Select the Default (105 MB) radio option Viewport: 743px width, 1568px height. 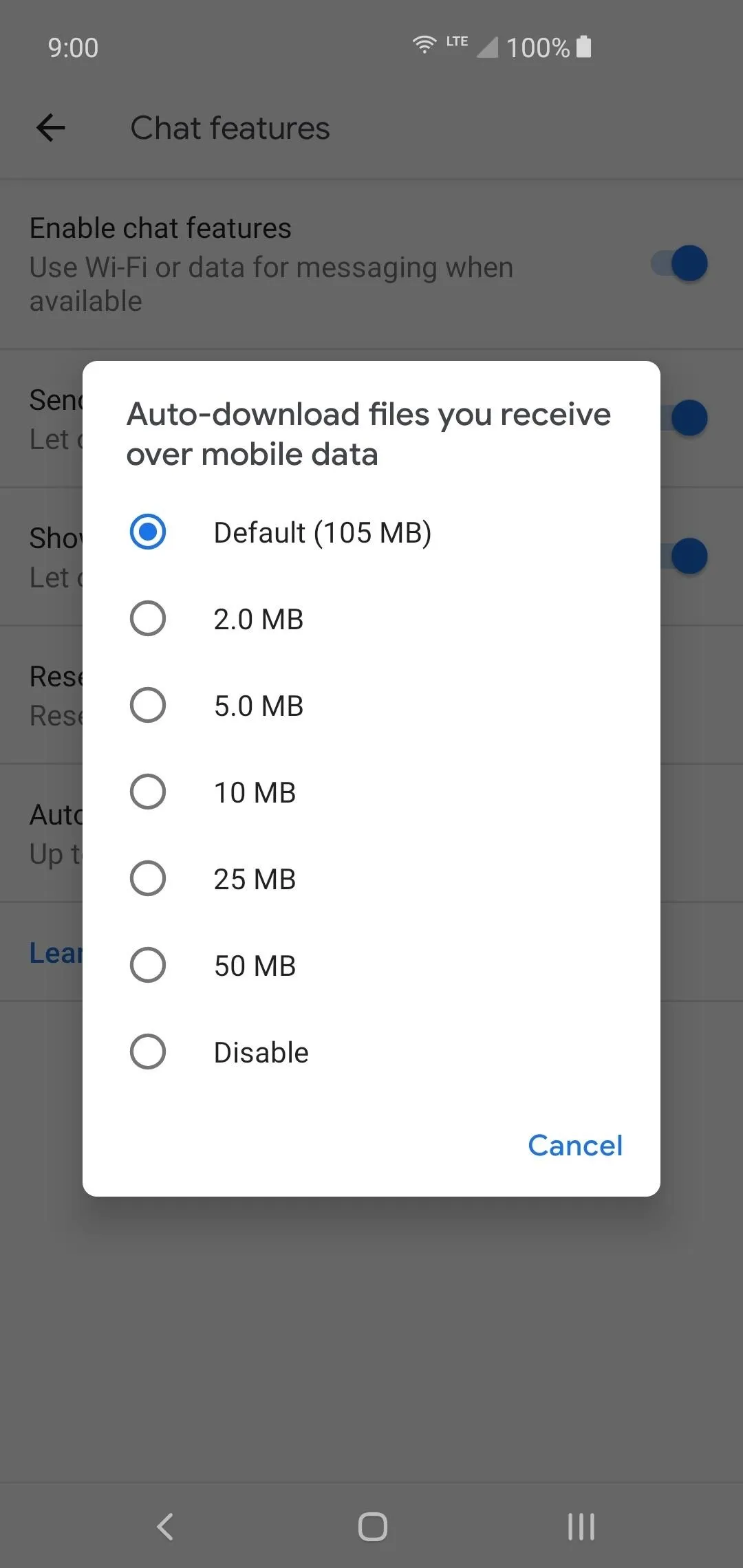371,532
